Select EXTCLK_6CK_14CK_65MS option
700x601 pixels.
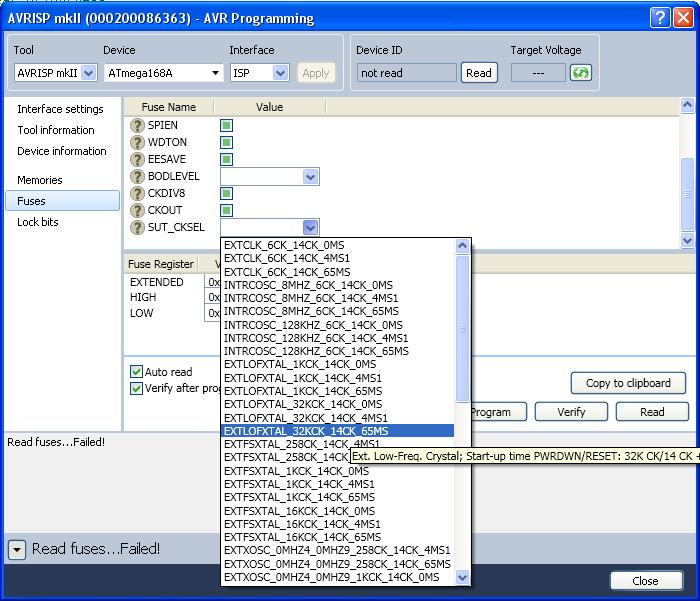coord(338,272)
